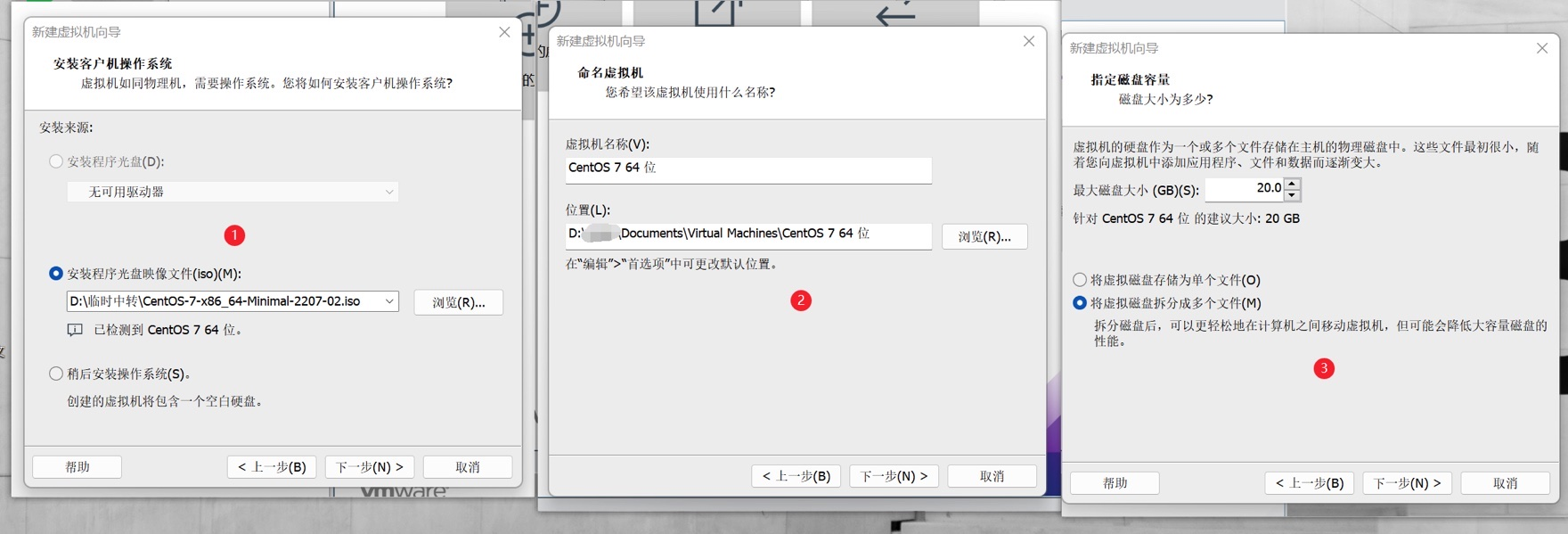Click 下一步 in the name VM dialog
The height and width of the screenshot is (534, 1568).
(x=894, y=476)
